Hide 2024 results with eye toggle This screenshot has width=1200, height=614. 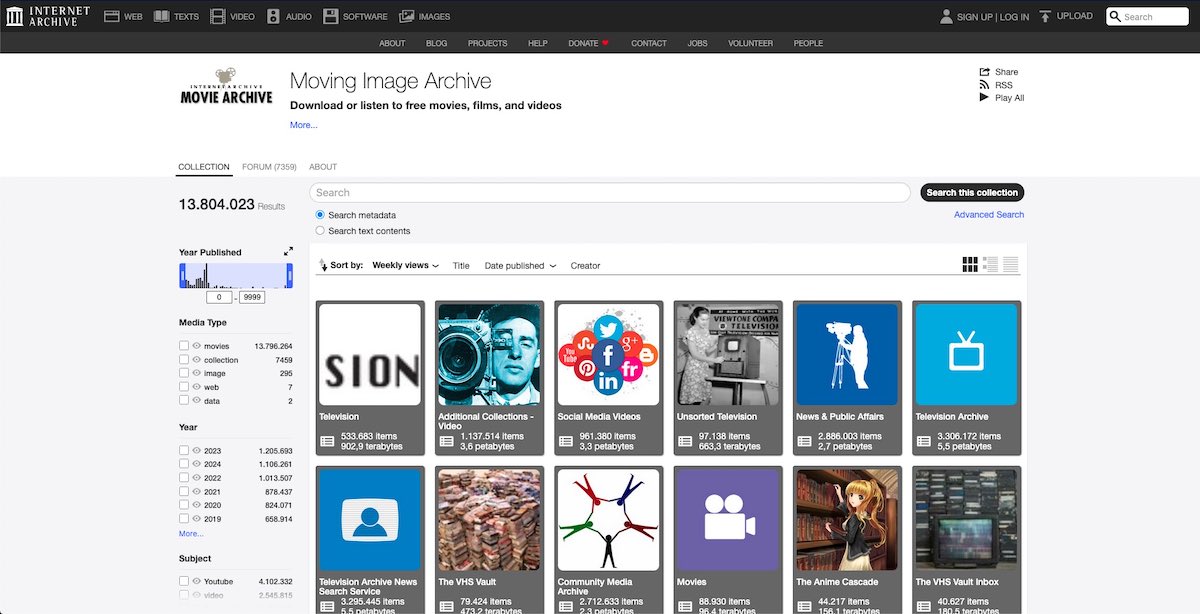(x=197, y=464)
